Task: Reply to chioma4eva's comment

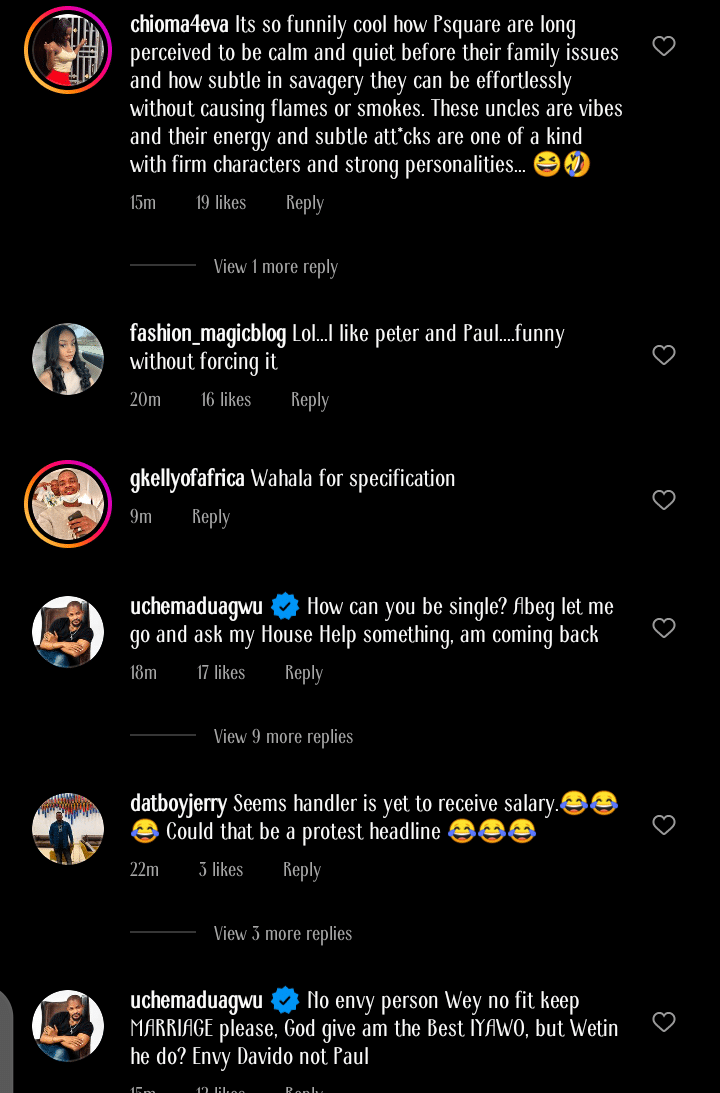Action: [304, 203]
